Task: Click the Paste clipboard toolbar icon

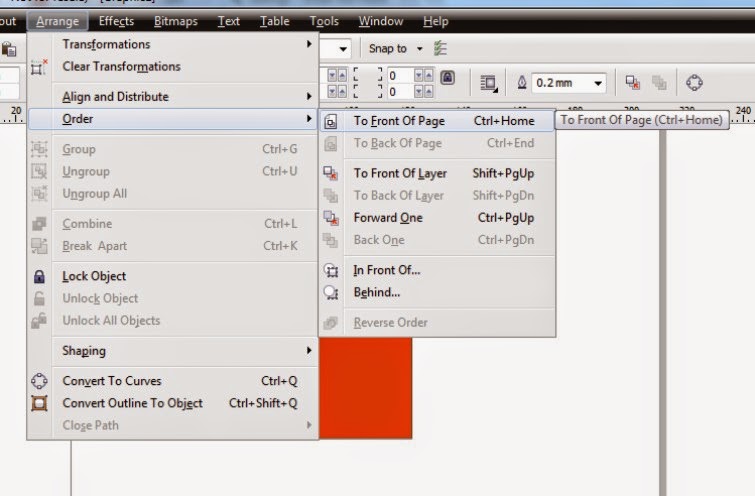Action: (9, 49)
